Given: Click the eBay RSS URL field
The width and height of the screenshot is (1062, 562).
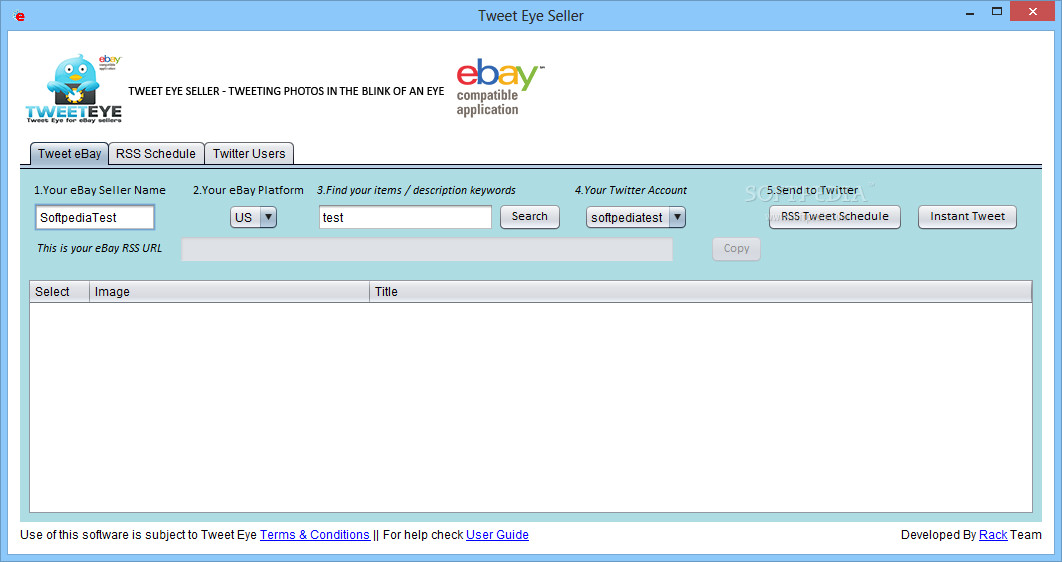Looking at the screenshot, I should pos(427,249).
